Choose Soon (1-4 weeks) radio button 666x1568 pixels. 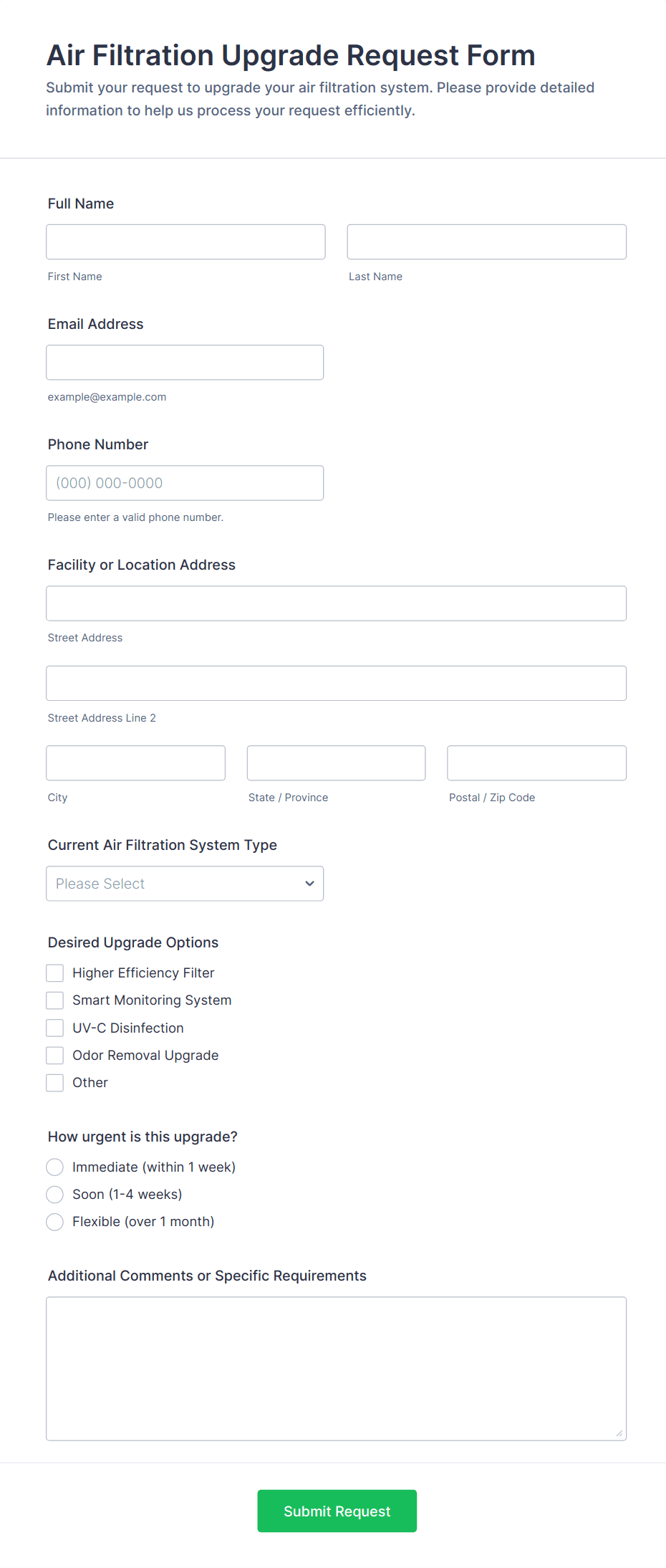pyautogui.click(x=55, y=1195)
